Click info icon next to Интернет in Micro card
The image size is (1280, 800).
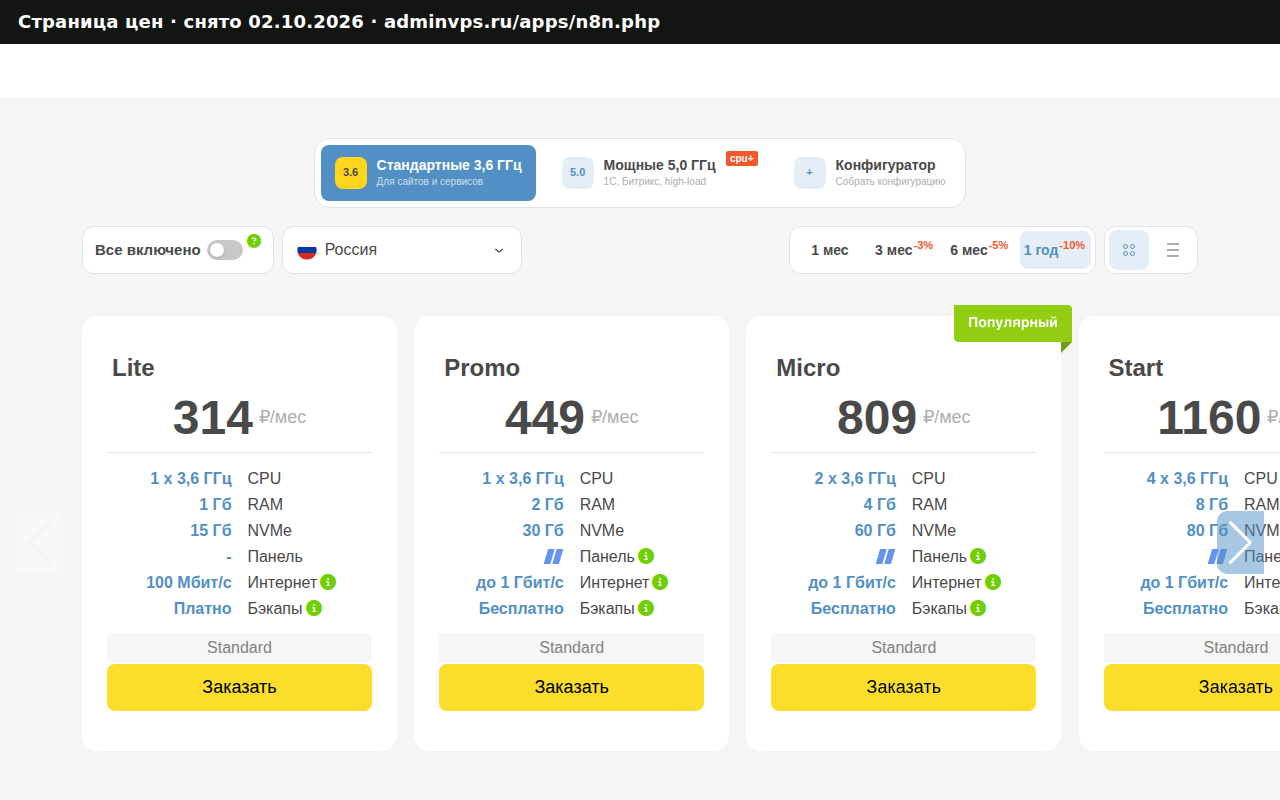pos(992,582)
